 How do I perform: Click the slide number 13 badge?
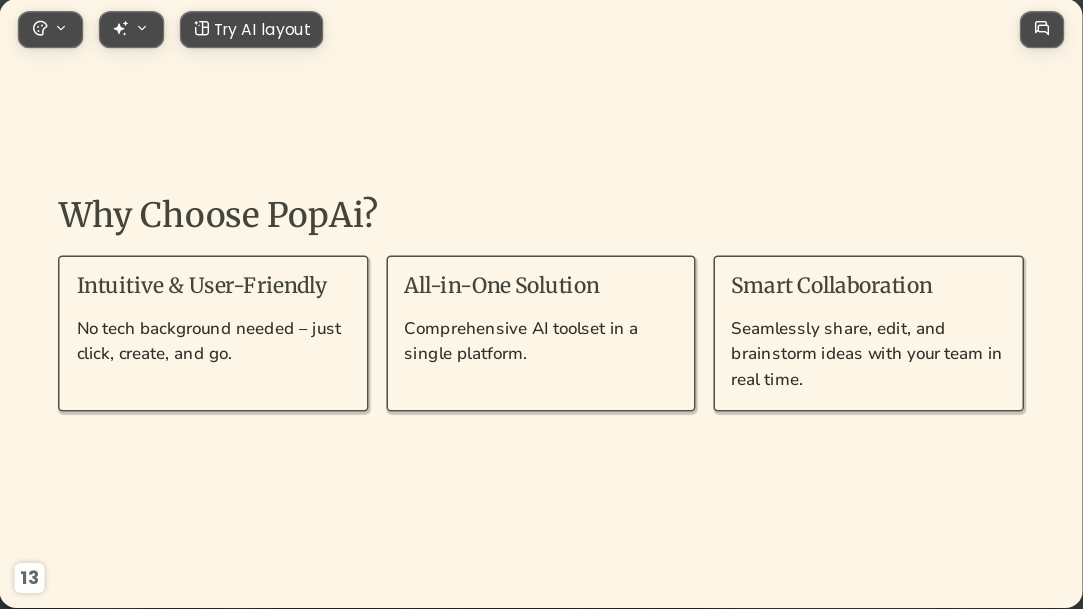coord(29,577)
